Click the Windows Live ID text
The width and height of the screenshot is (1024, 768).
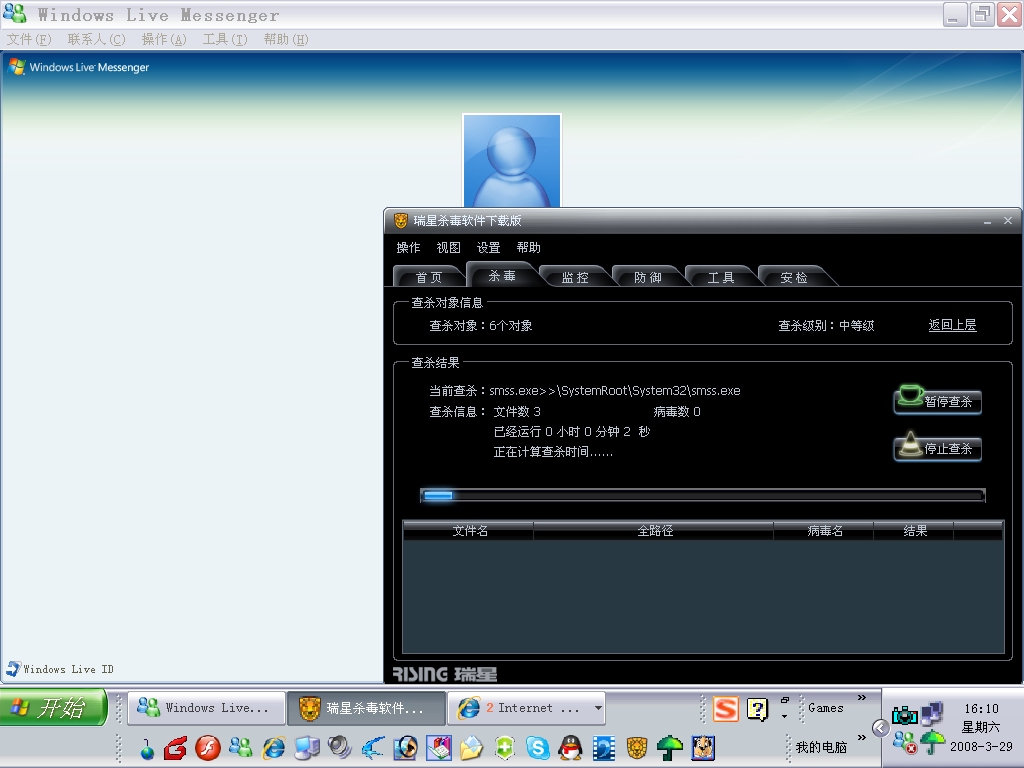click(68, 669)
